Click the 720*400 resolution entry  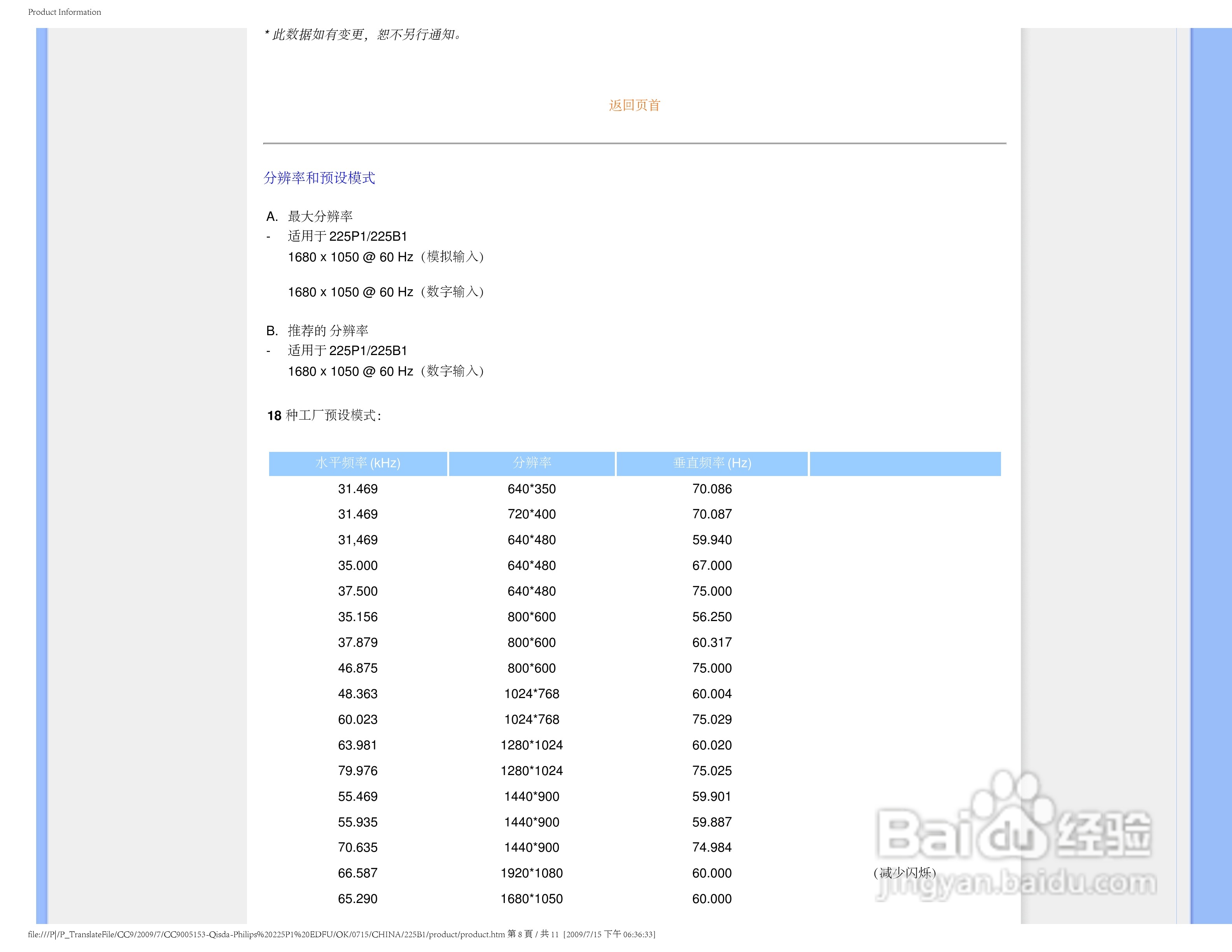point(531,514)
